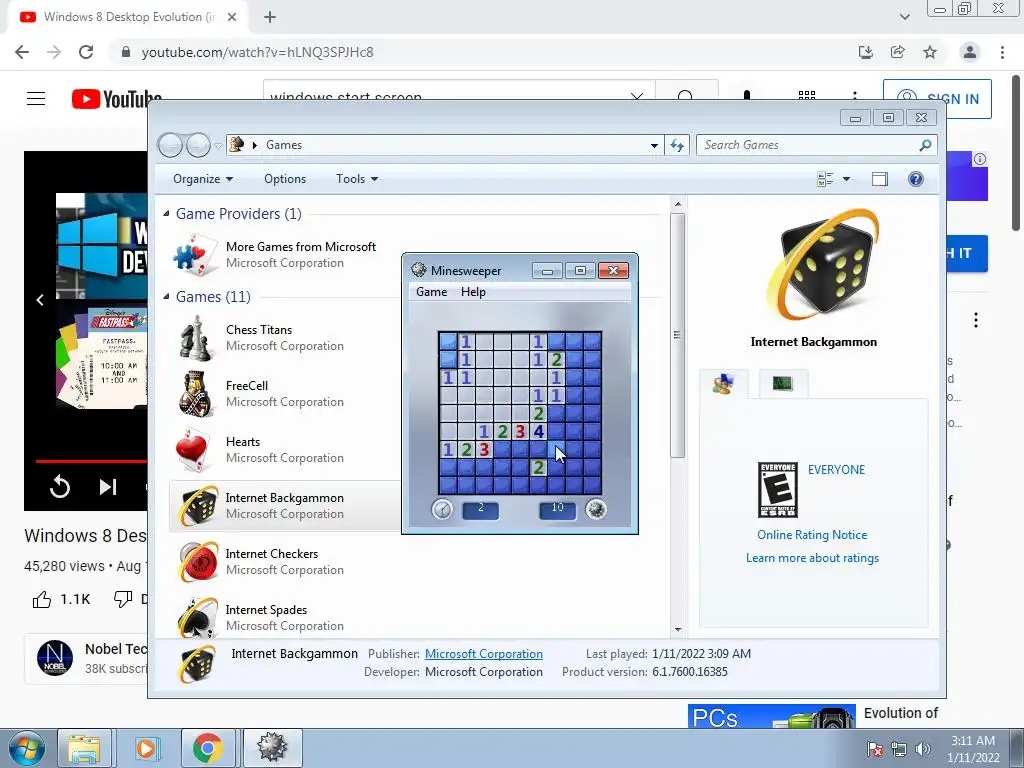The width and height of the screenshot is (1024, 768).
Task: Select Internet Backgammon dice icon in list
Action: coord(198,505)
